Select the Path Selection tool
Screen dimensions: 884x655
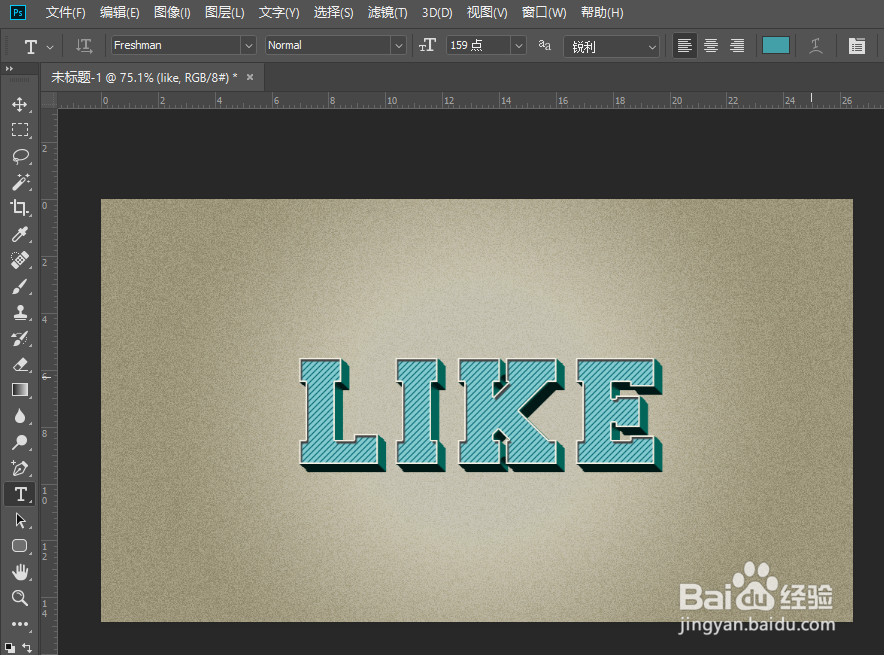tap(20, 520)
